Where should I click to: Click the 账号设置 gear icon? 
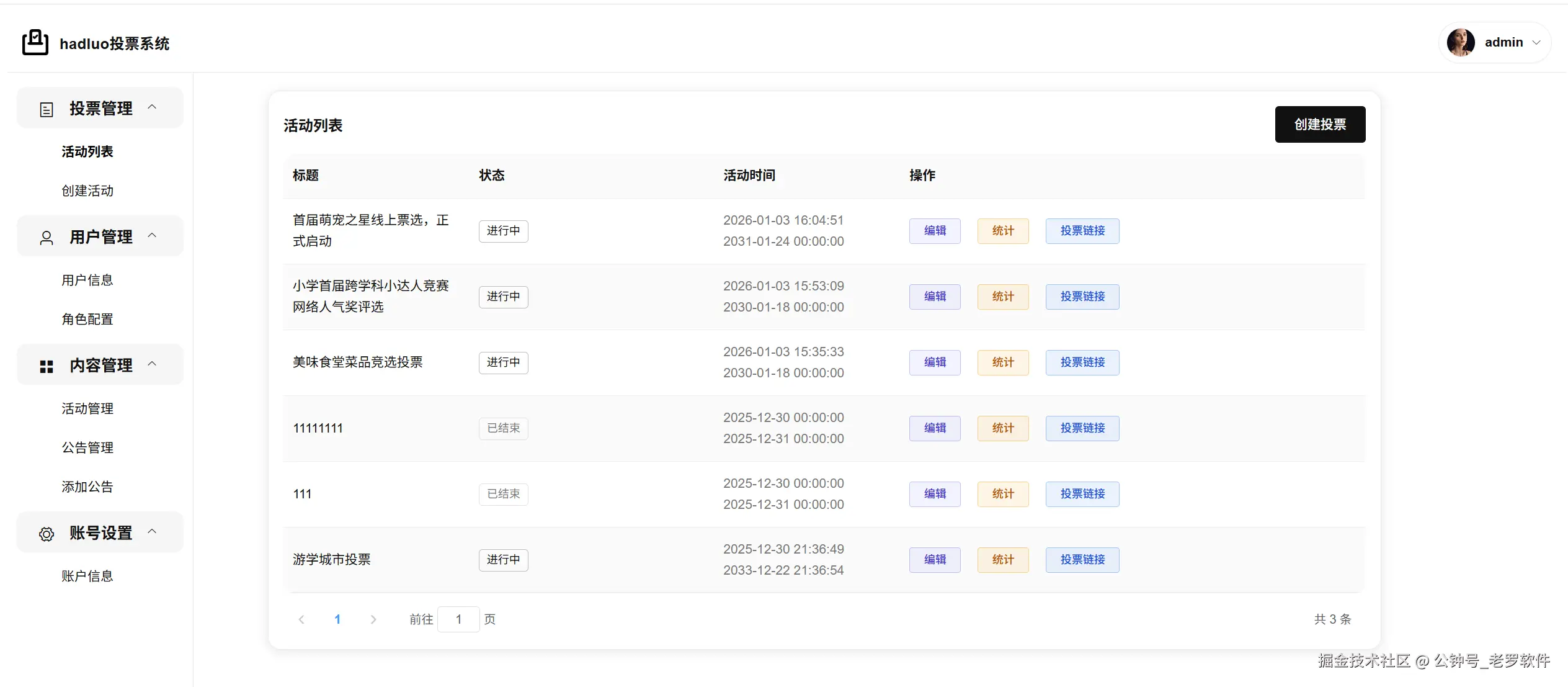[47, 534]
